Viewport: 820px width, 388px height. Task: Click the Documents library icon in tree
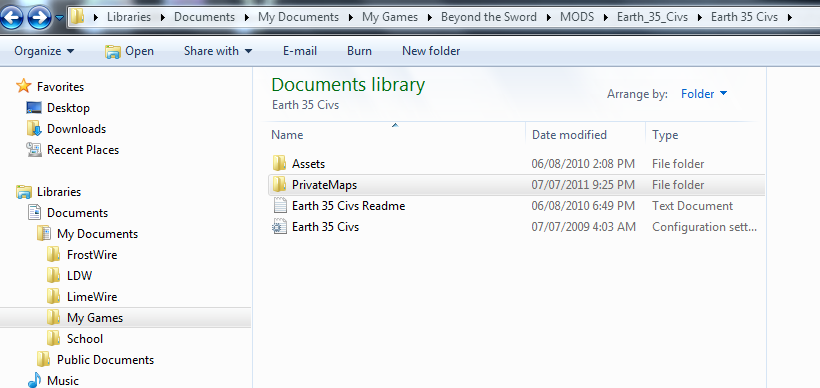tap(35, 212)
